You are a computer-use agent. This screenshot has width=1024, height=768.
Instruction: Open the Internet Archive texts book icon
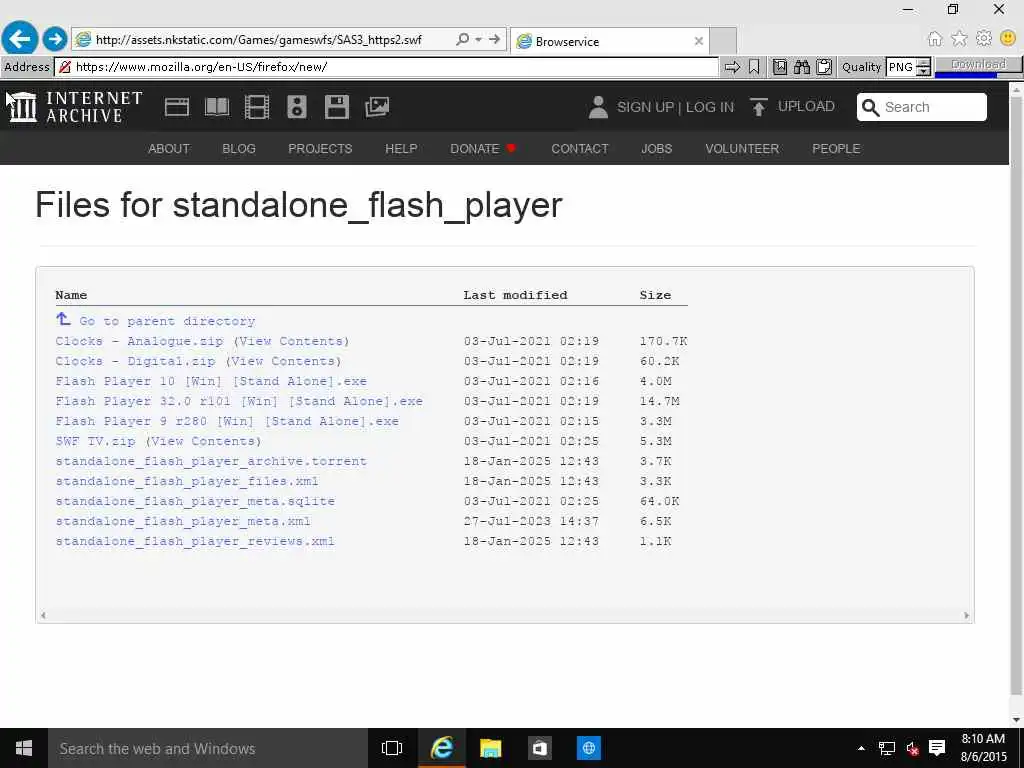point(217,107)
